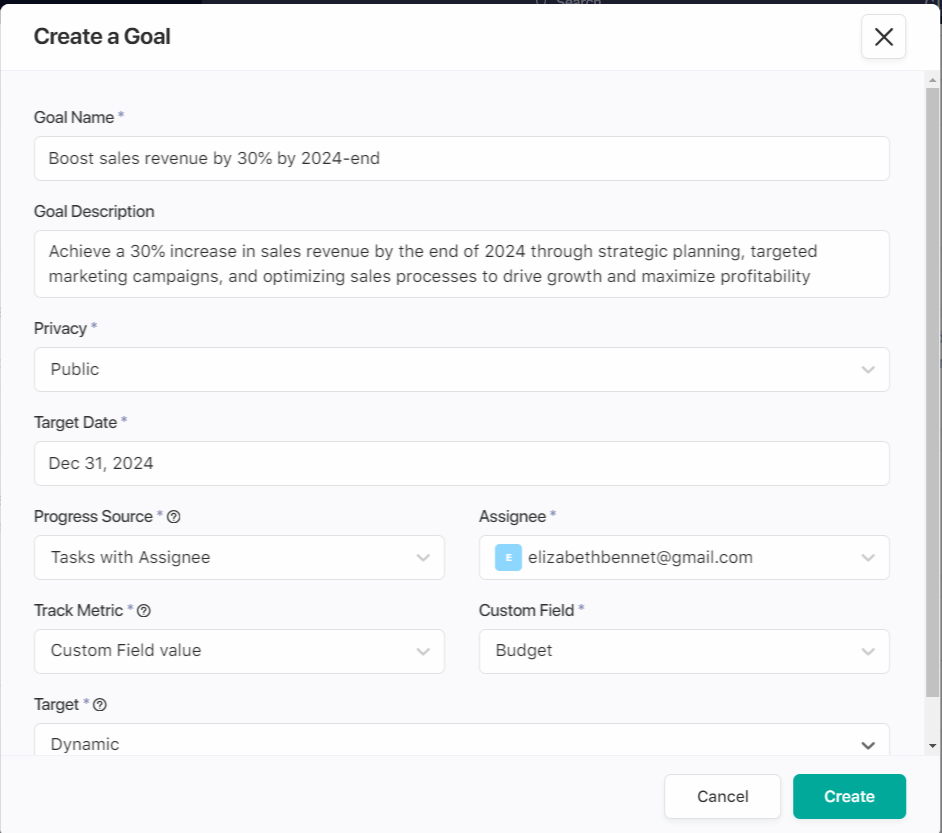Open the Assignee dropdown chevron
Image resolution: width=942 pixels, height=833 pixels.
click(x=867, y=558)
